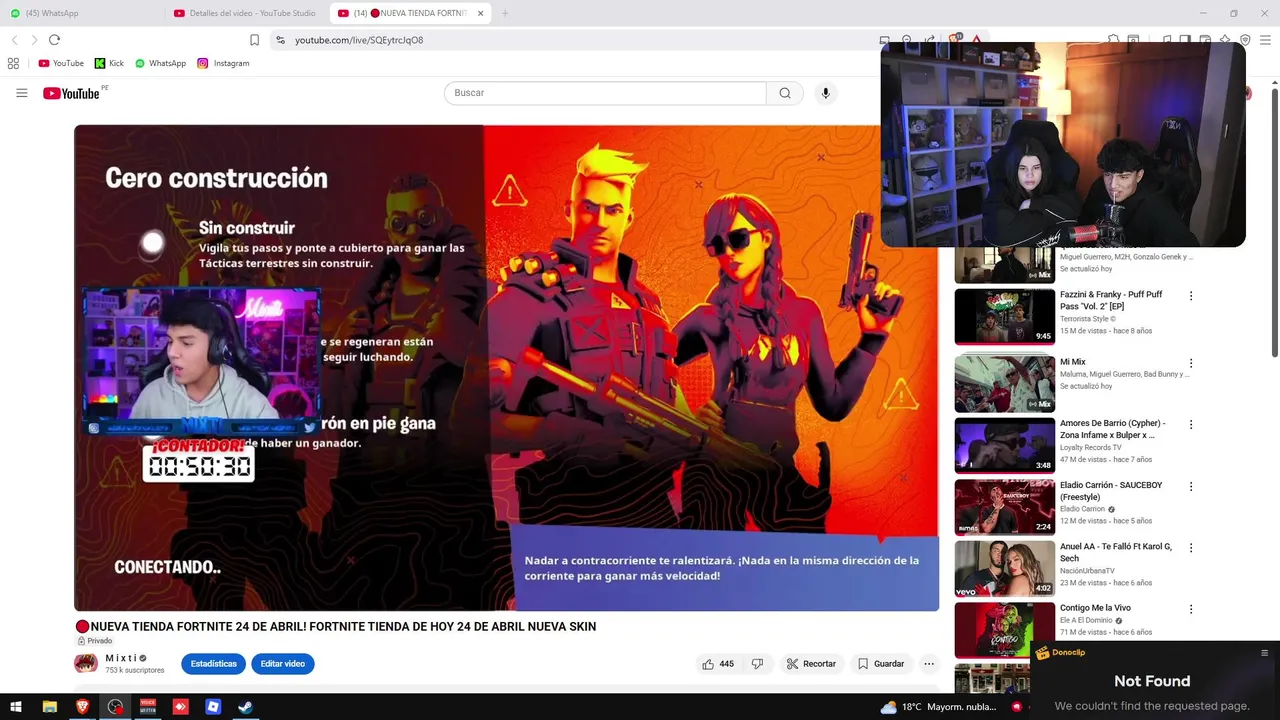Open options menu for Fazzini & Franky video
This screenshot has width=1280, height=720.
point(1191,296)
